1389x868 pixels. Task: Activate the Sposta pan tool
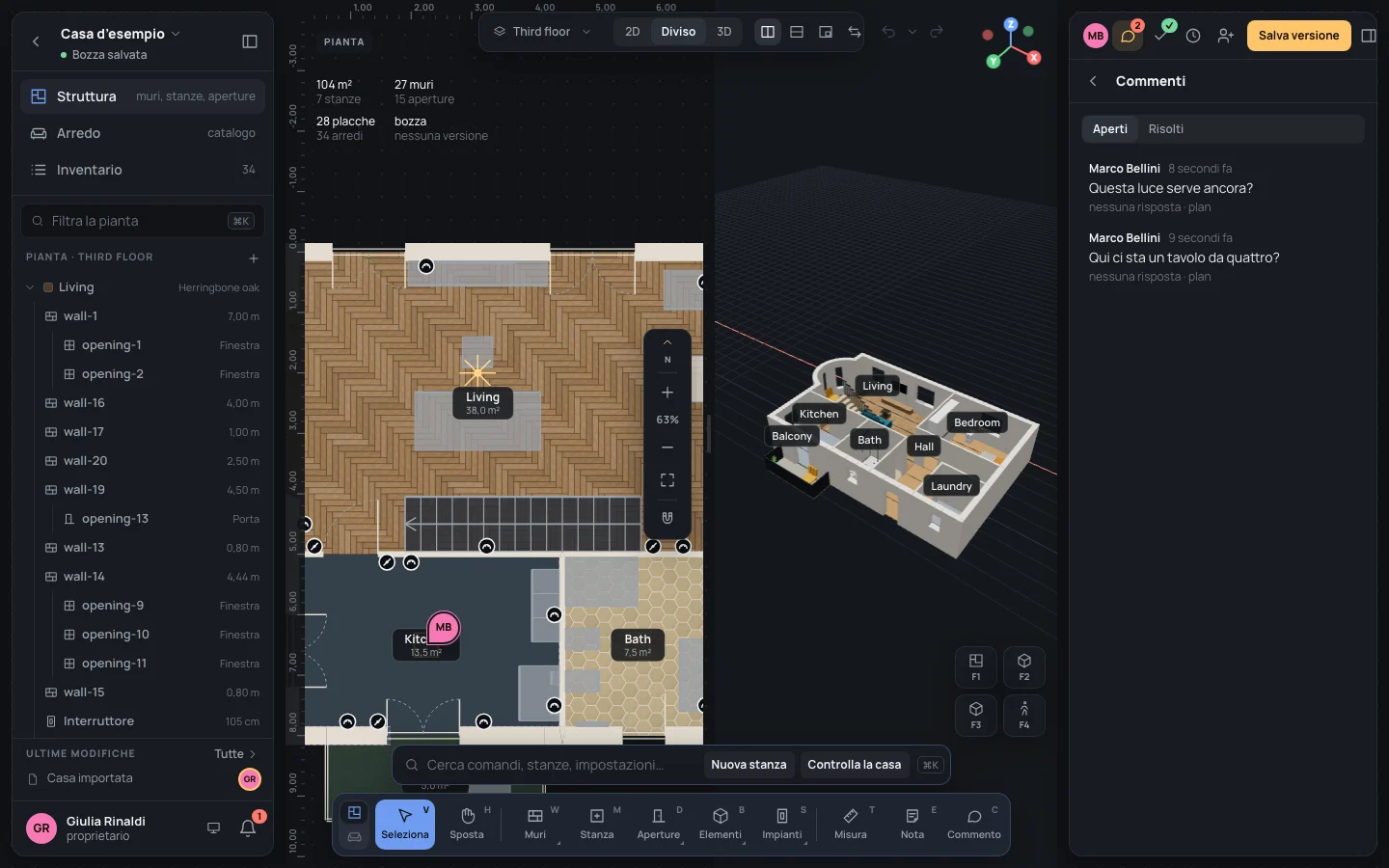tap(467, 824)
